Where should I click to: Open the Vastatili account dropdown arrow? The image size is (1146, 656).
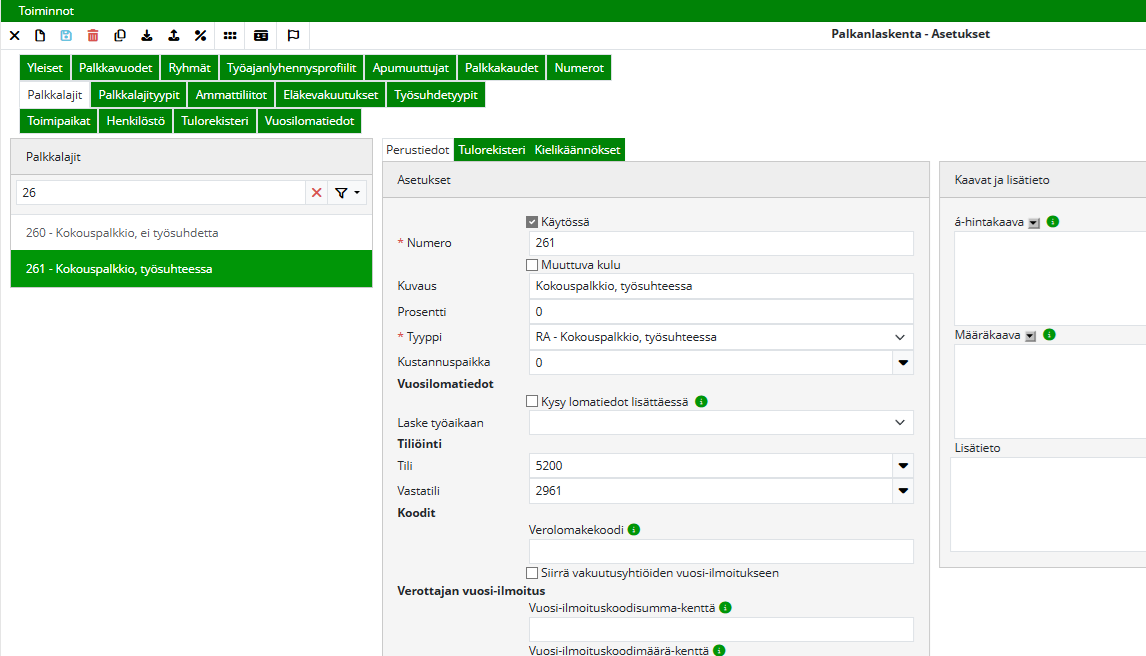click(902, 491)
